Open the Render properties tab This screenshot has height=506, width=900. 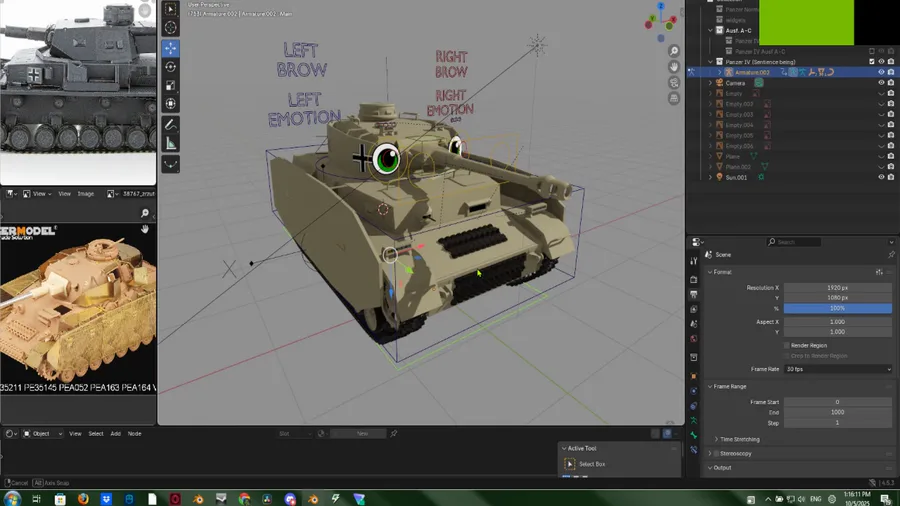[x=693, y=279]
